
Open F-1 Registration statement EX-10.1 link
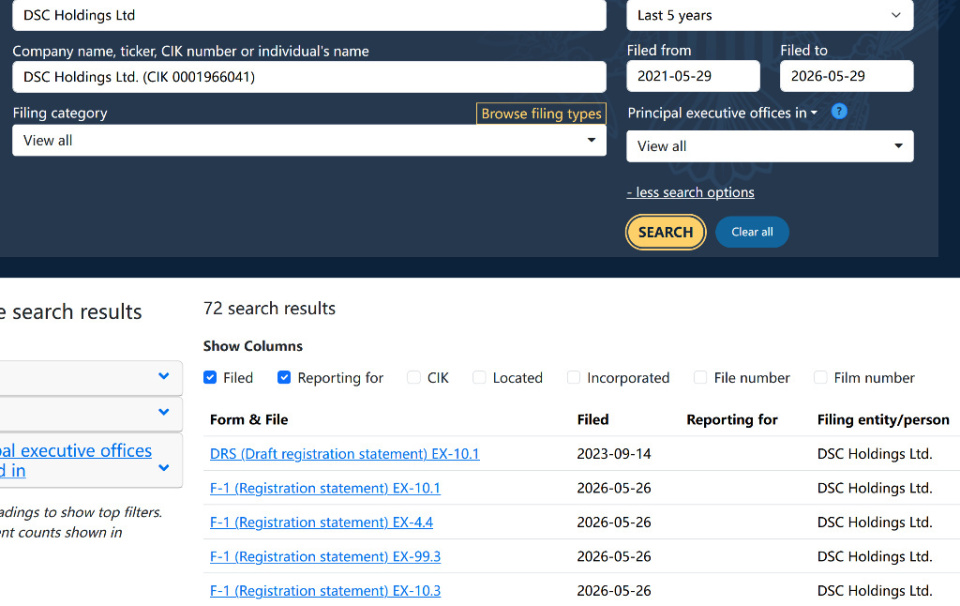point(325,488)
